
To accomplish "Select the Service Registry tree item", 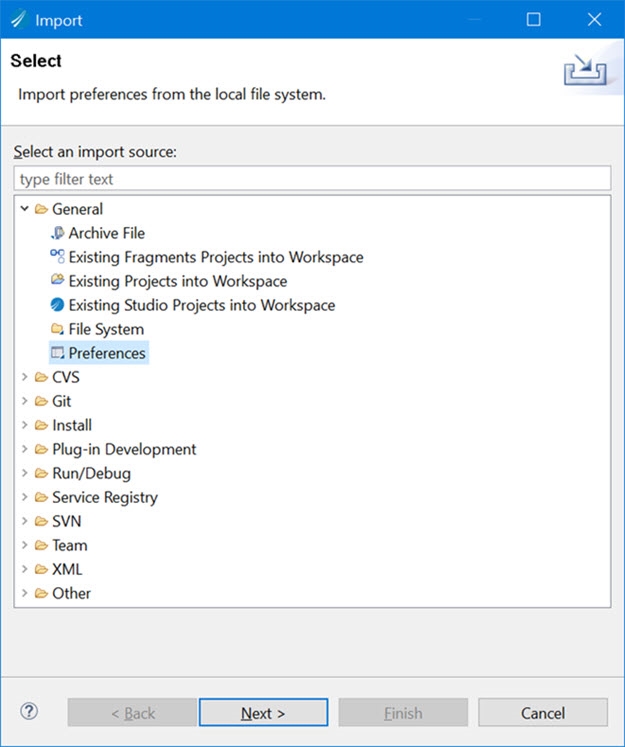I will [104, 497].
